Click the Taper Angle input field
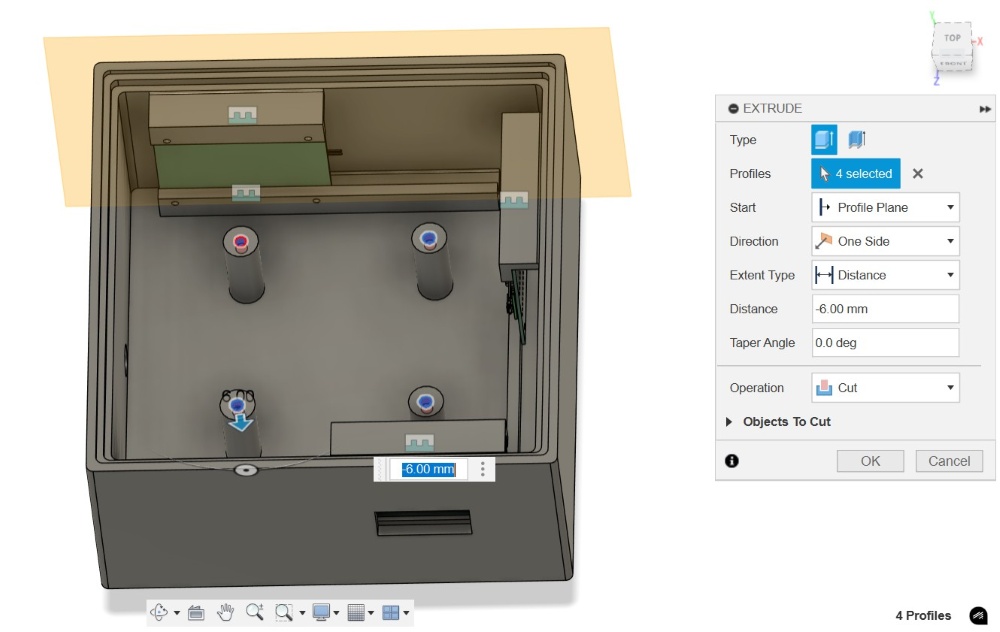Viewport: 1000px width, 632px height. [885, 342]
